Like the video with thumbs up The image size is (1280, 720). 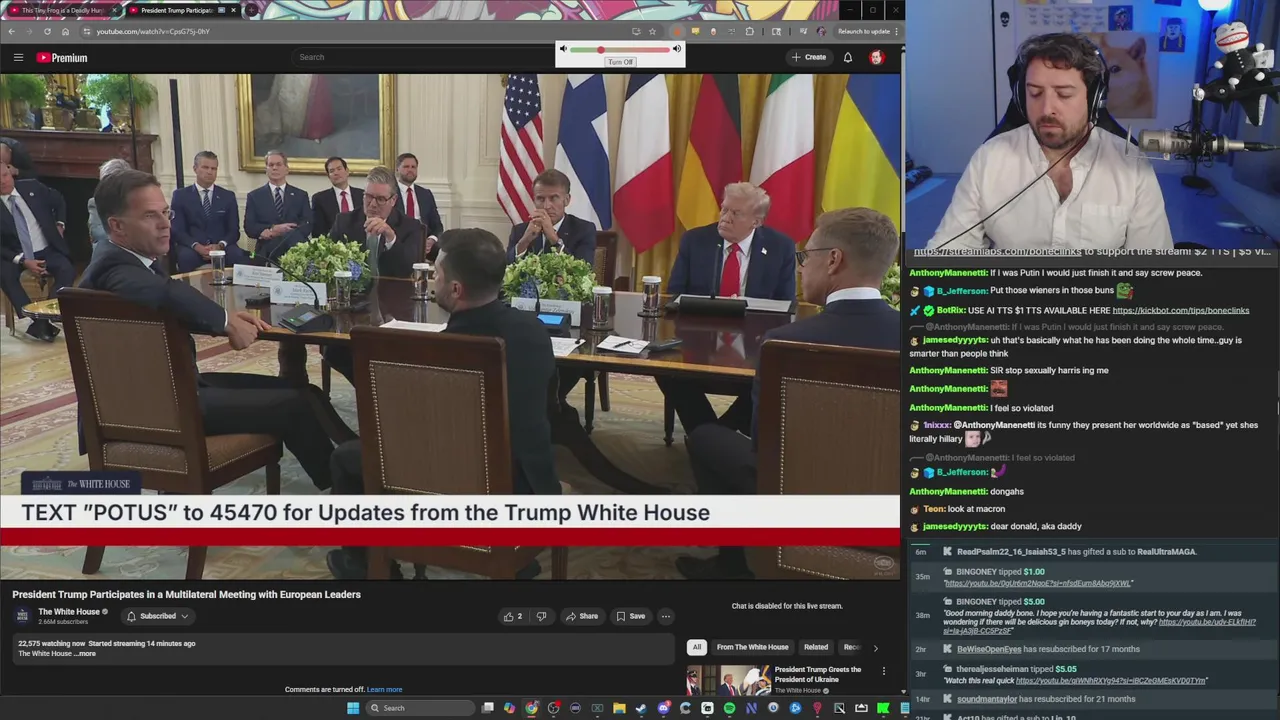click(x=512, y=616)
